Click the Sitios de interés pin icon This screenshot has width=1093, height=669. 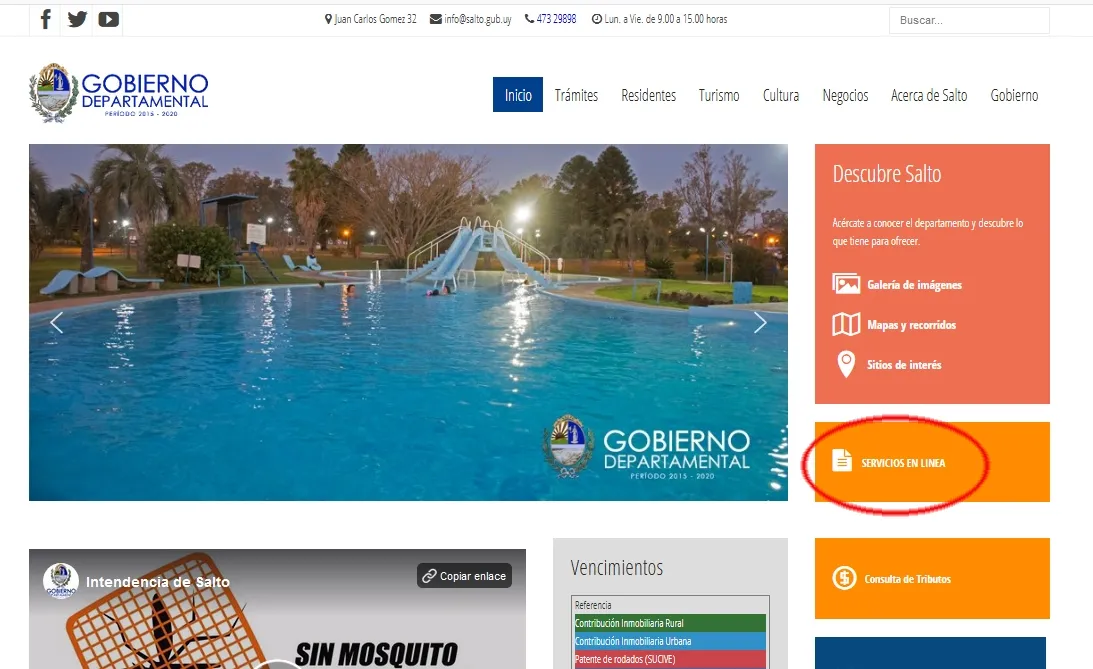846,364
